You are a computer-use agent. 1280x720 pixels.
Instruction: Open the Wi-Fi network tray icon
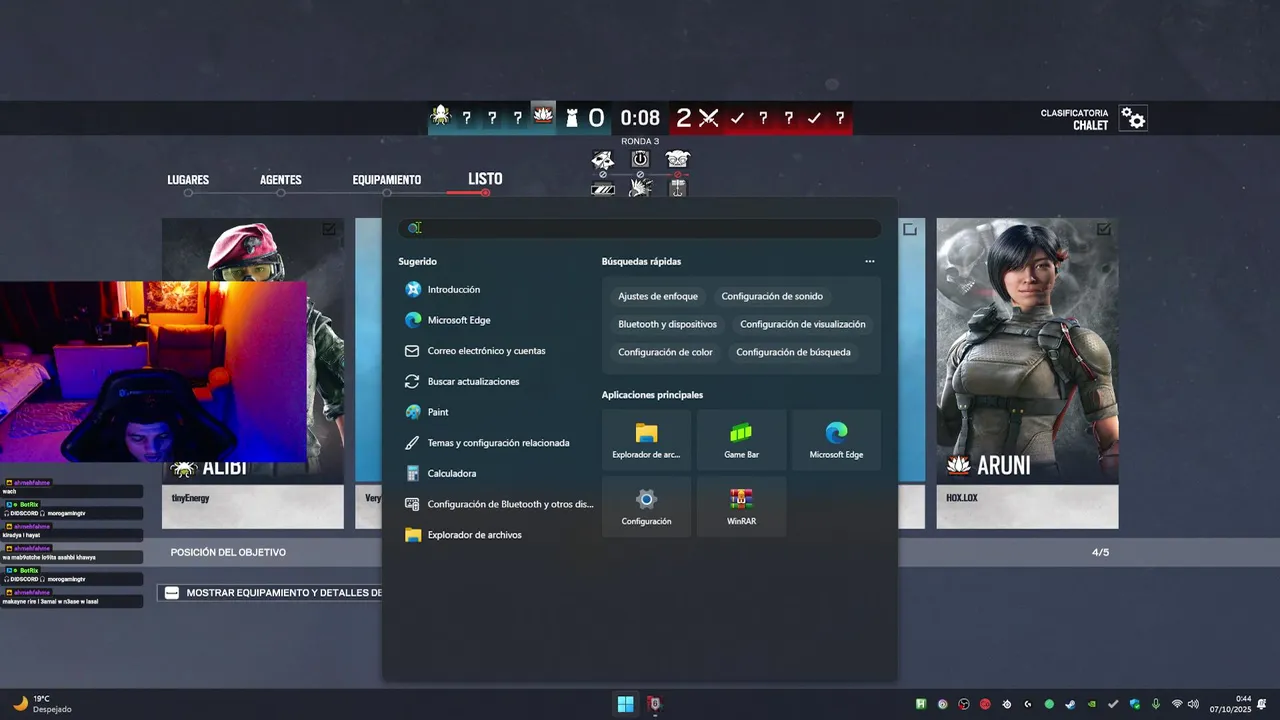click(1177, 704)
